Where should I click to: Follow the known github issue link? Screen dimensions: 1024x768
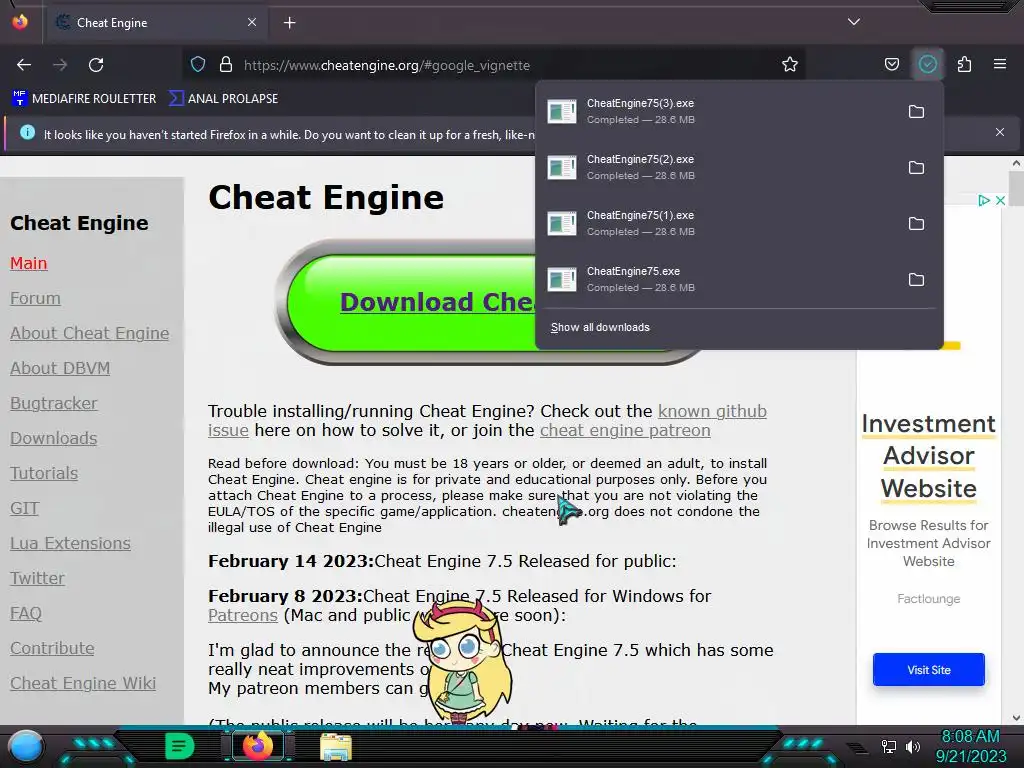pyautogui.click(x=712, y=411)
